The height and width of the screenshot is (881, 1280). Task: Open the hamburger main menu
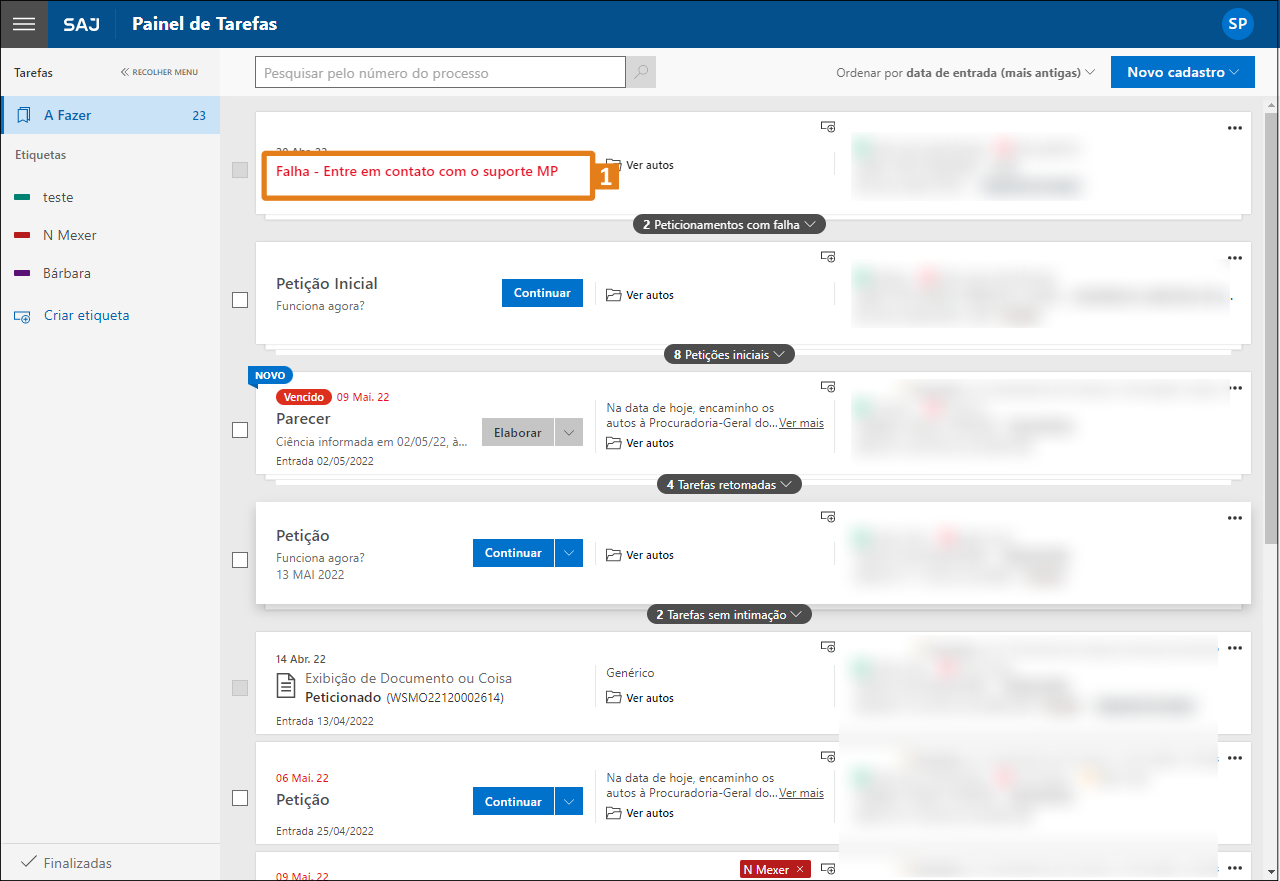(24, 24)
